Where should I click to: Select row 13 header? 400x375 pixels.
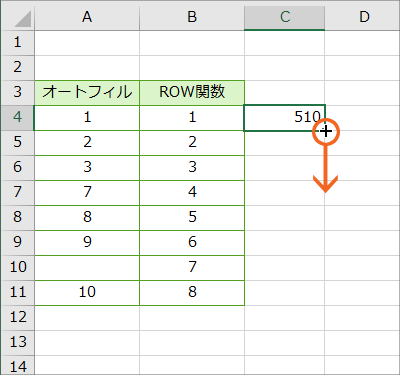click(x=17, y=343)
